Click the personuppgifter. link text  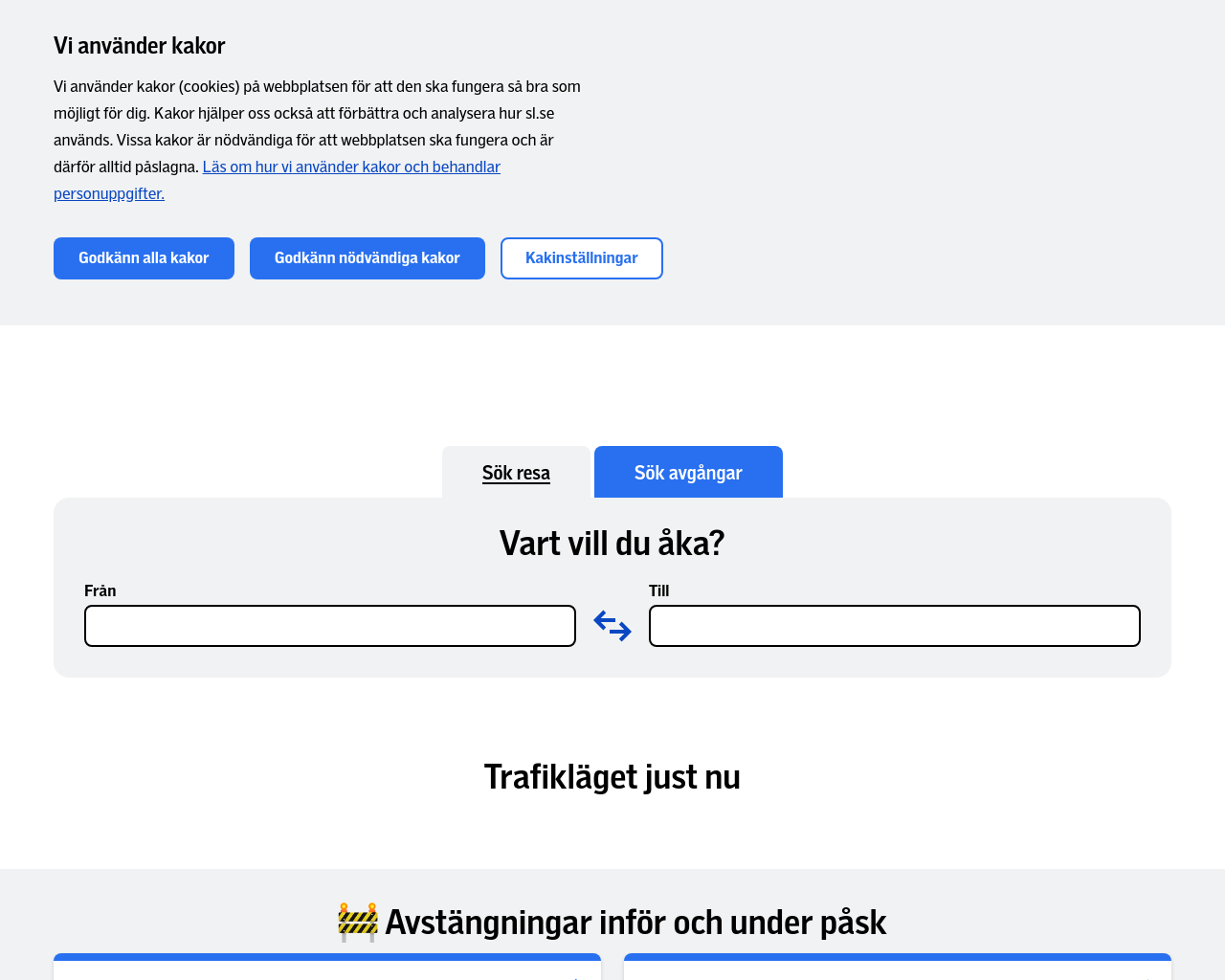109,193
